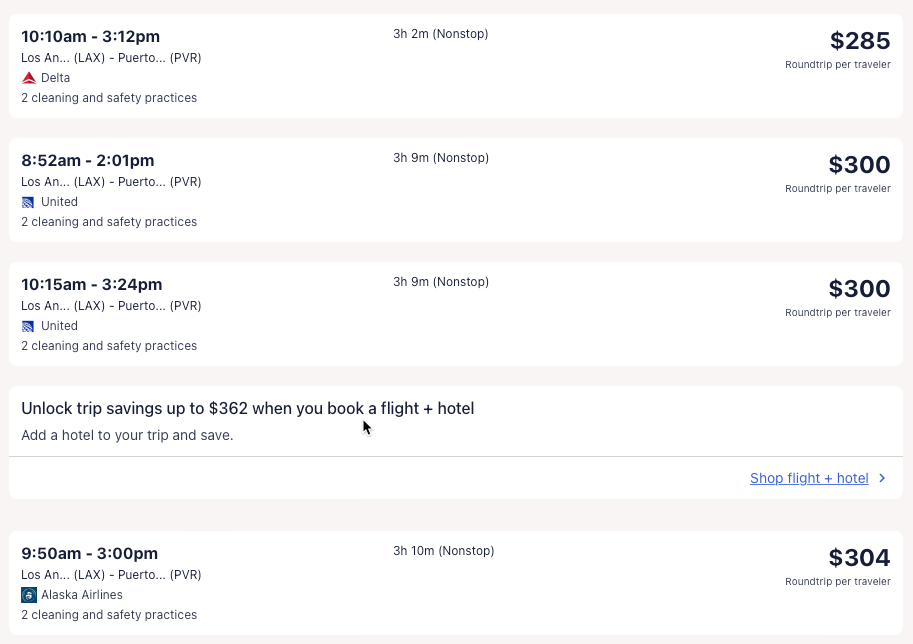This screenshot has height=644, width=913.
Task: View Alaska Airlines cleaning and safety practices
Action: (x=109, y=615)
